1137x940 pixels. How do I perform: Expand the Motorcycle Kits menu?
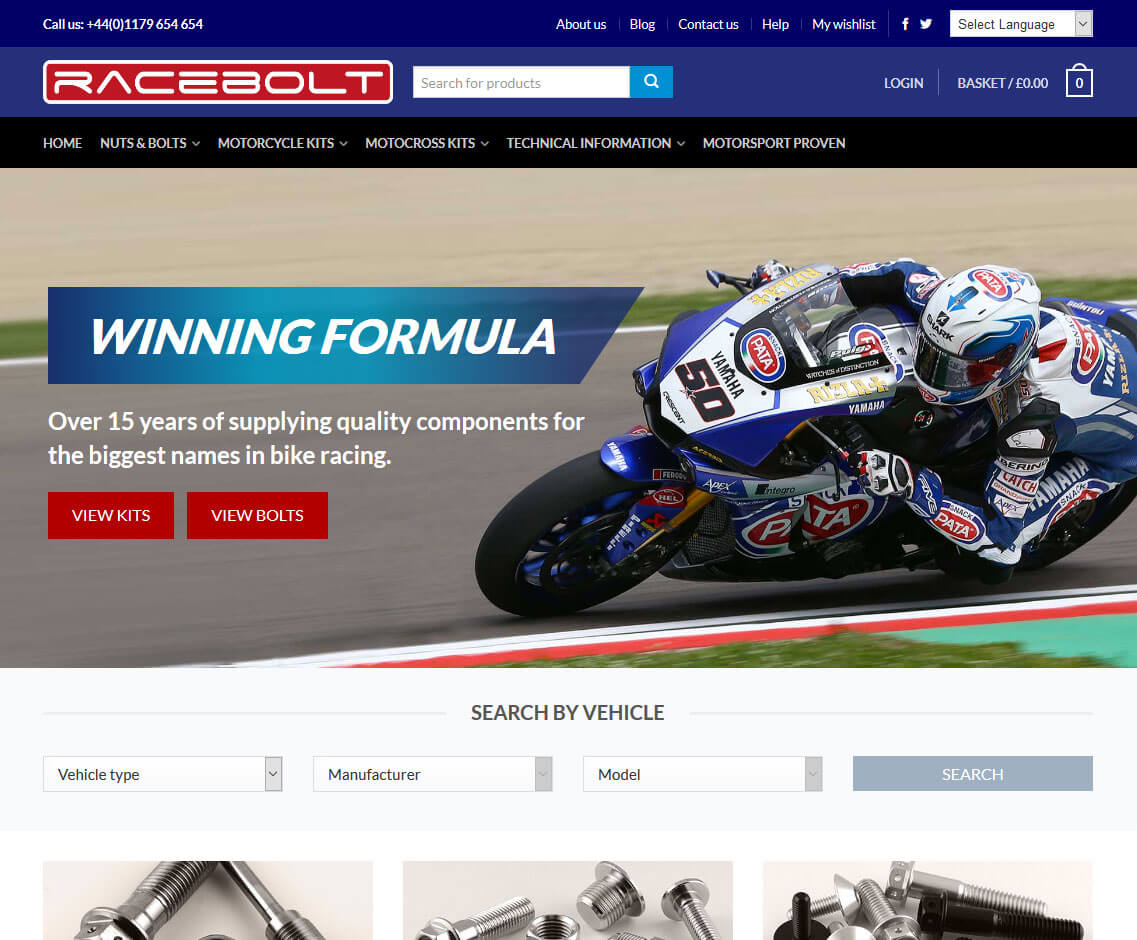tap(283, 143)
